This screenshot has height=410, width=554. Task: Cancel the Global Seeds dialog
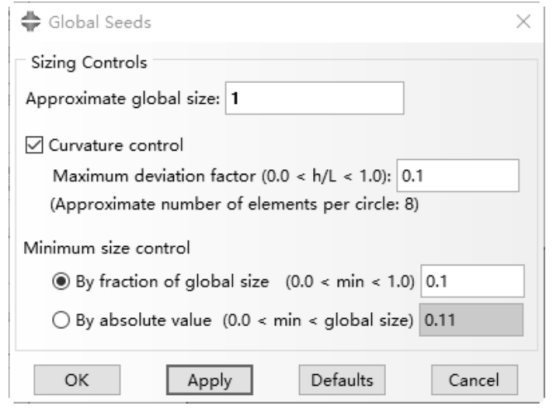pos(475,380)
